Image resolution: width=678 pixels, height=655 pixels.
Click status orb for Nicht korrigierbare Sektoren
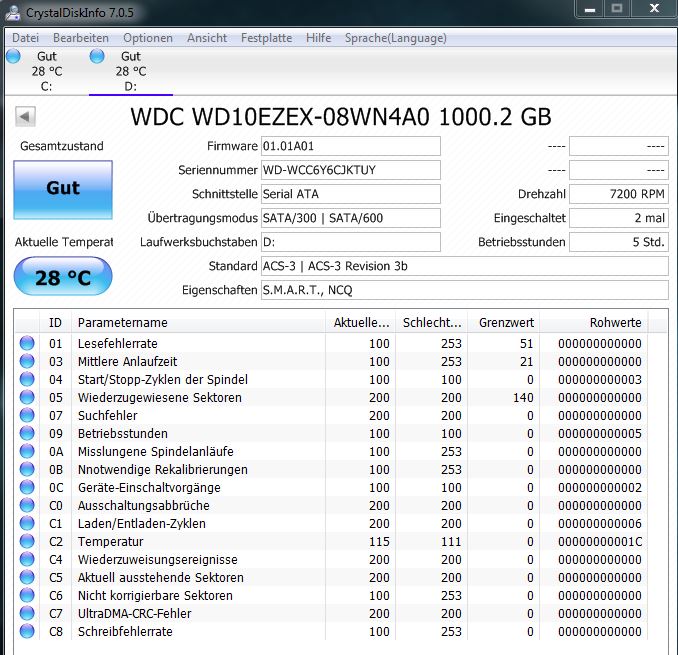[x=27, y=595]
